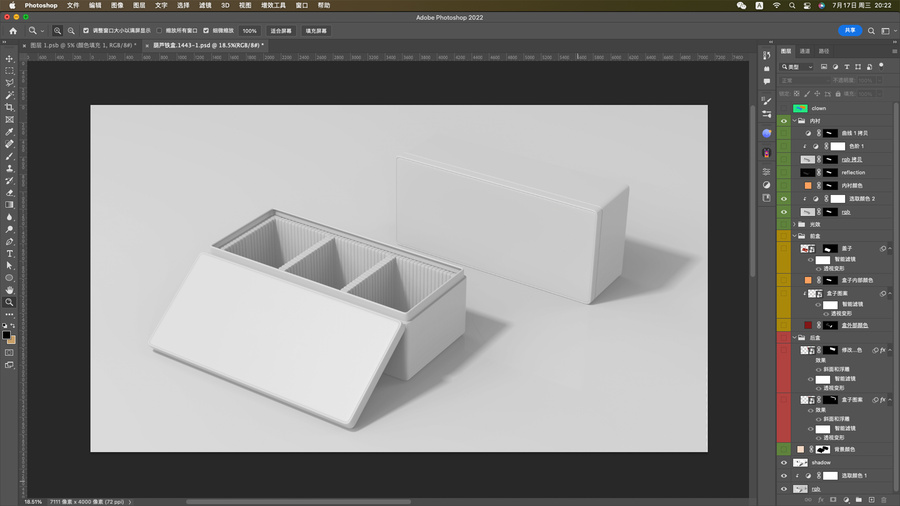900x506 pixels.
Task: Open the 滤镜 menu
Action: tap(205, 5)
